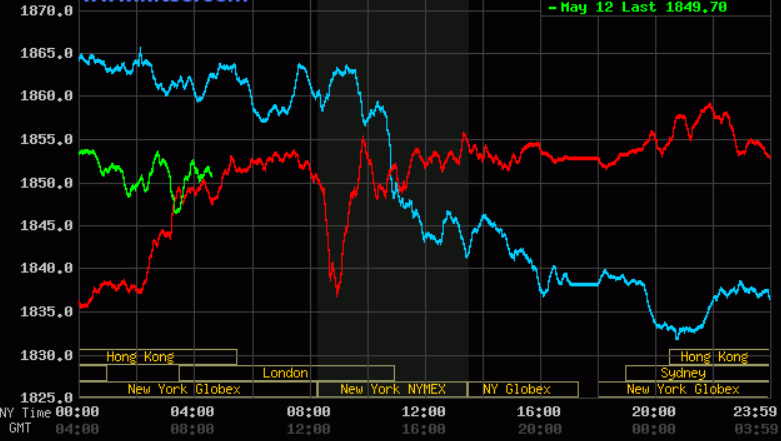Select the Sydney market session bar
The height and width of the screenshot is (441, 781).
(682, 373)
